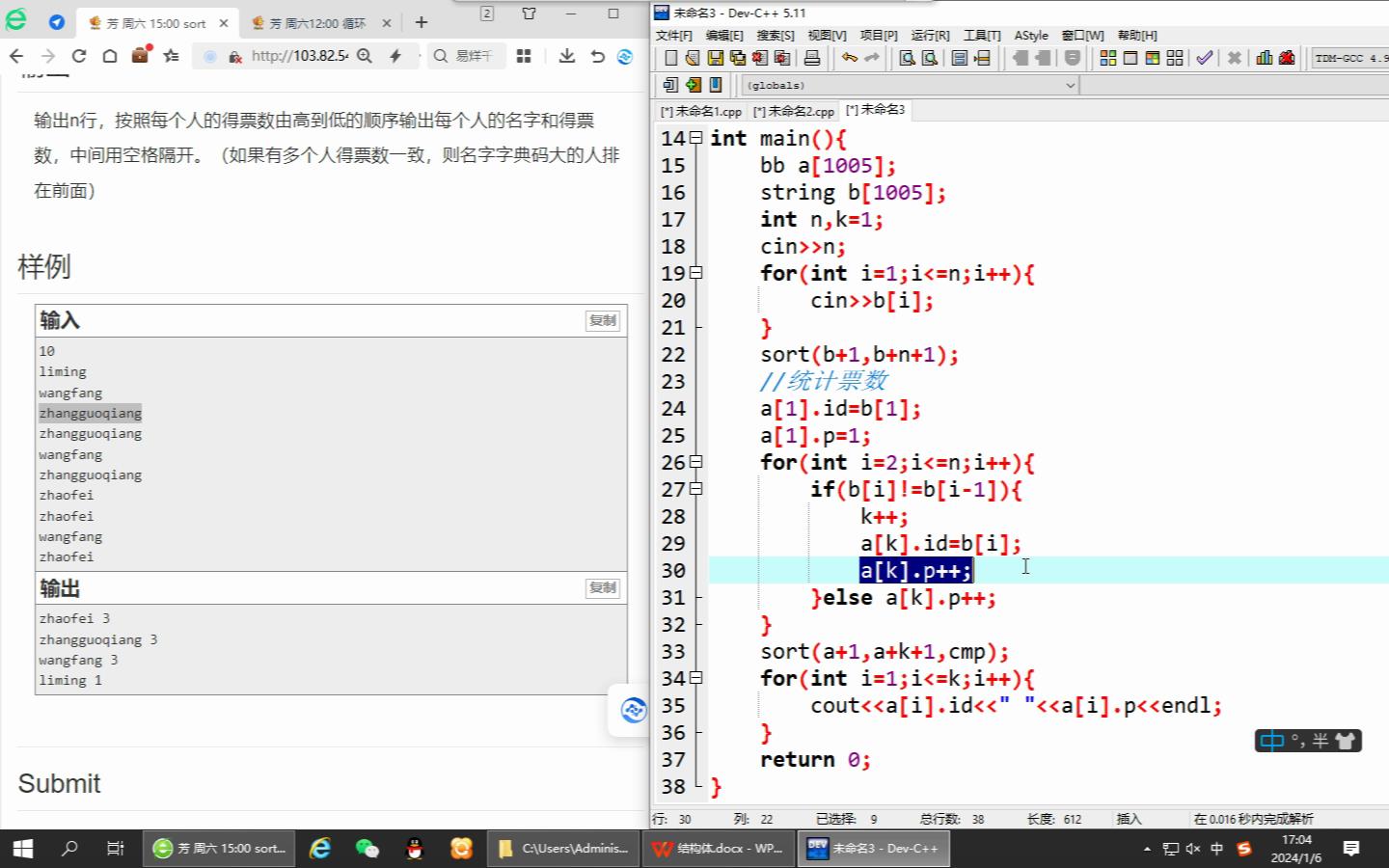Click the Go to line icon
The width and height of the screenshot is (1389, 868).
982,58
